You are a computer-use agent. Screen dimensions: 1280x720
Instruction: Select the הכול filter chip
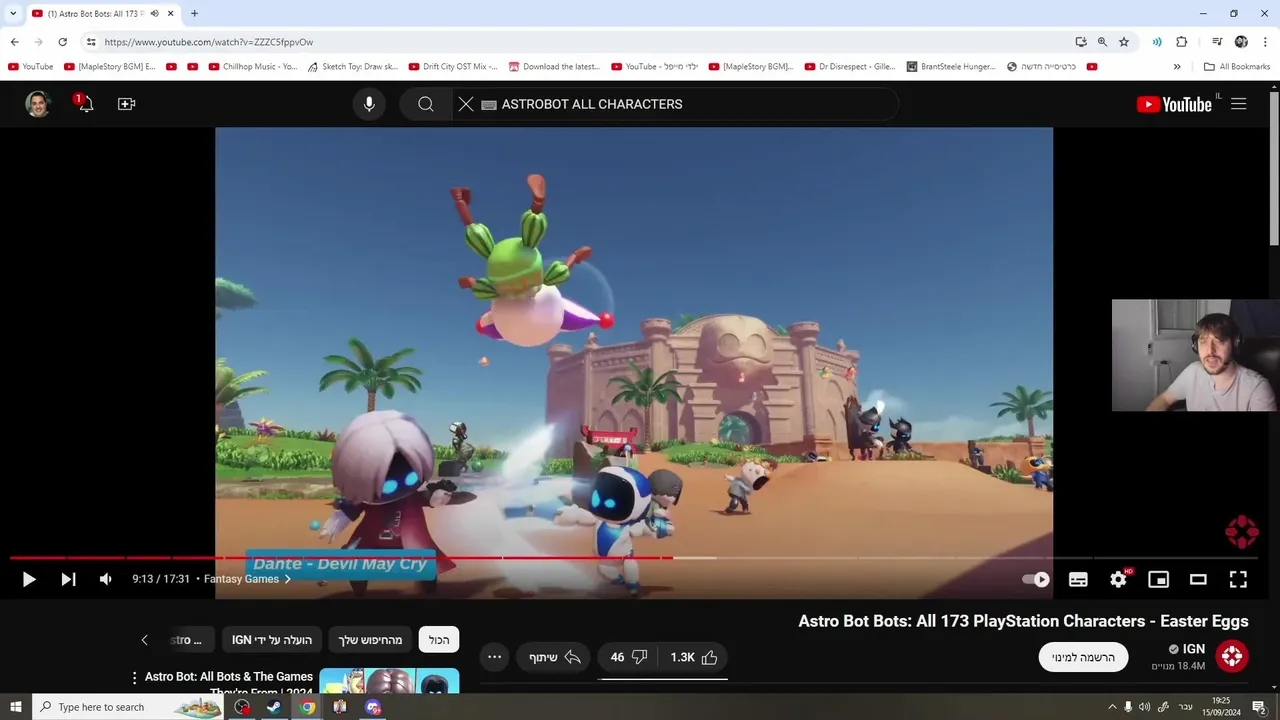(x=439, y=640)
